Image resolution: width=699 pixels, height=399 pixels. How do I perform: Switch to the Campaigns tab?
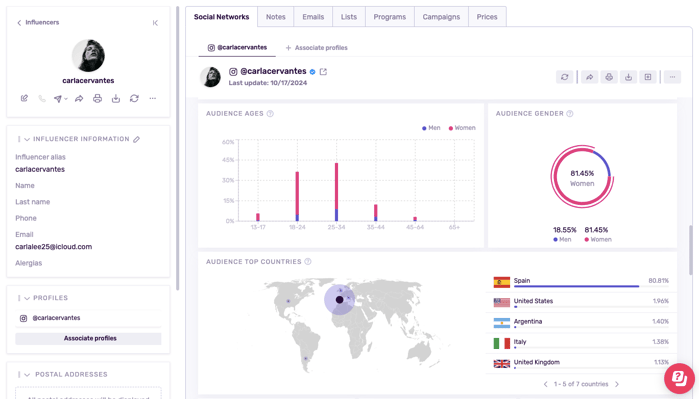click(x=441, y=17)
